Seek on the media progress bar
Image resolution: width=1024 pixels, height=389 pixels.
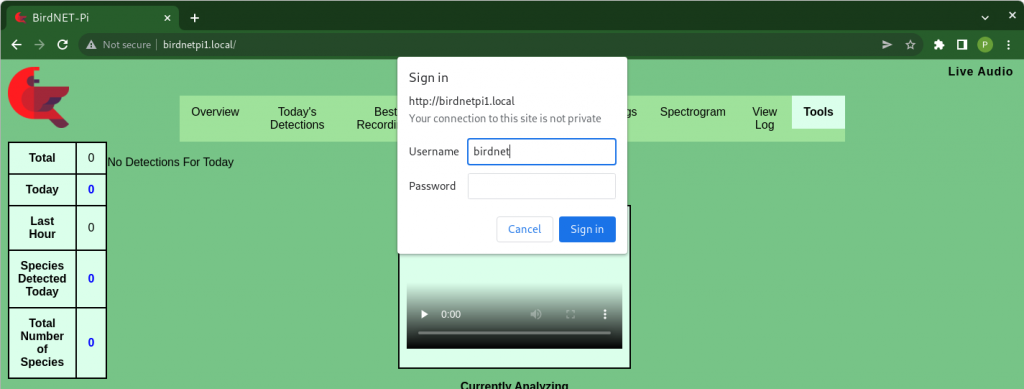(514, 333)
